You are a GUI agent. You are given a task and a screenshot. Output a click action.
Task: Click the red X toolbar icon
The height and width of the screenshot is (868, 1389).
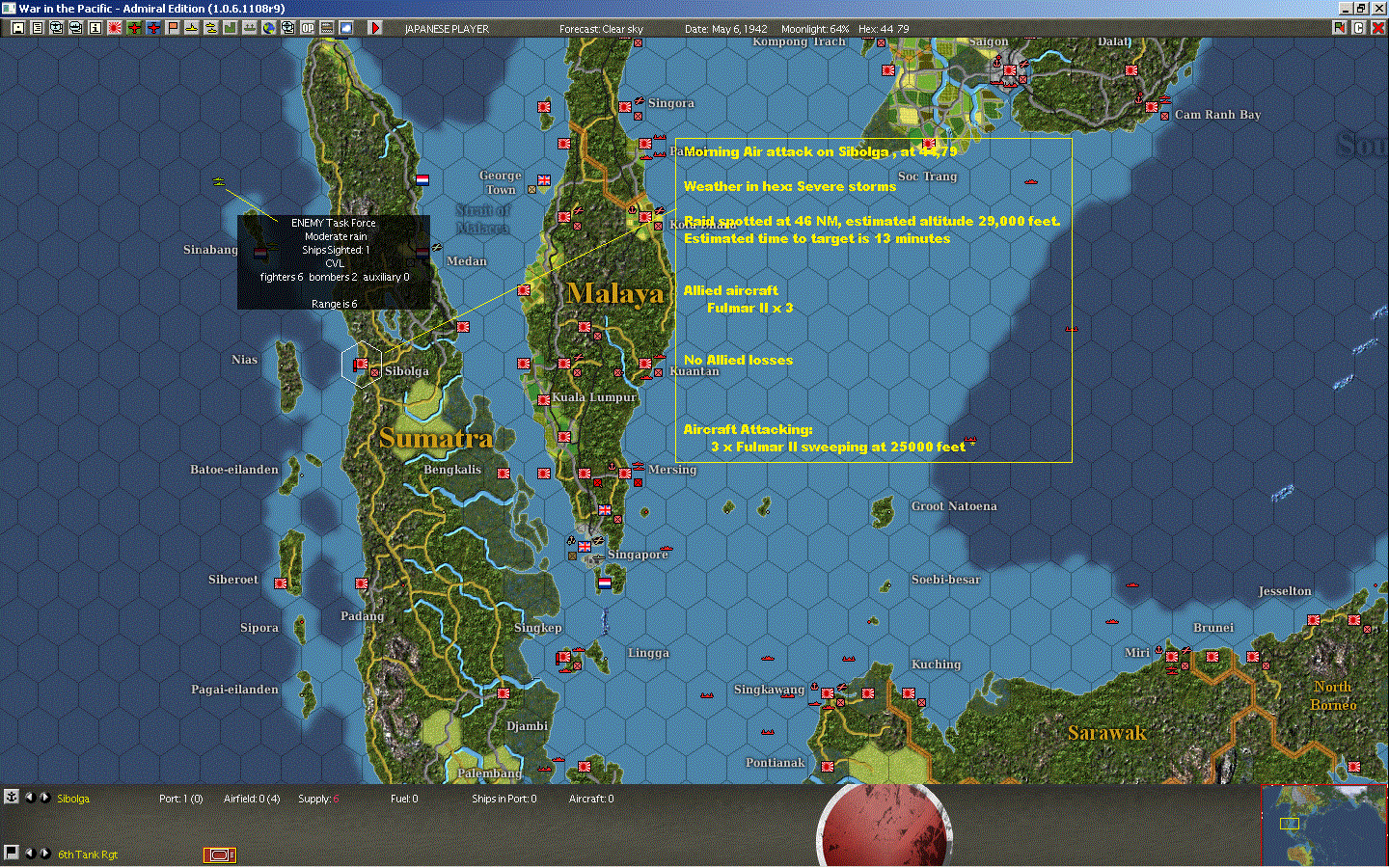pyautogui.click(x=1377, y=28)
